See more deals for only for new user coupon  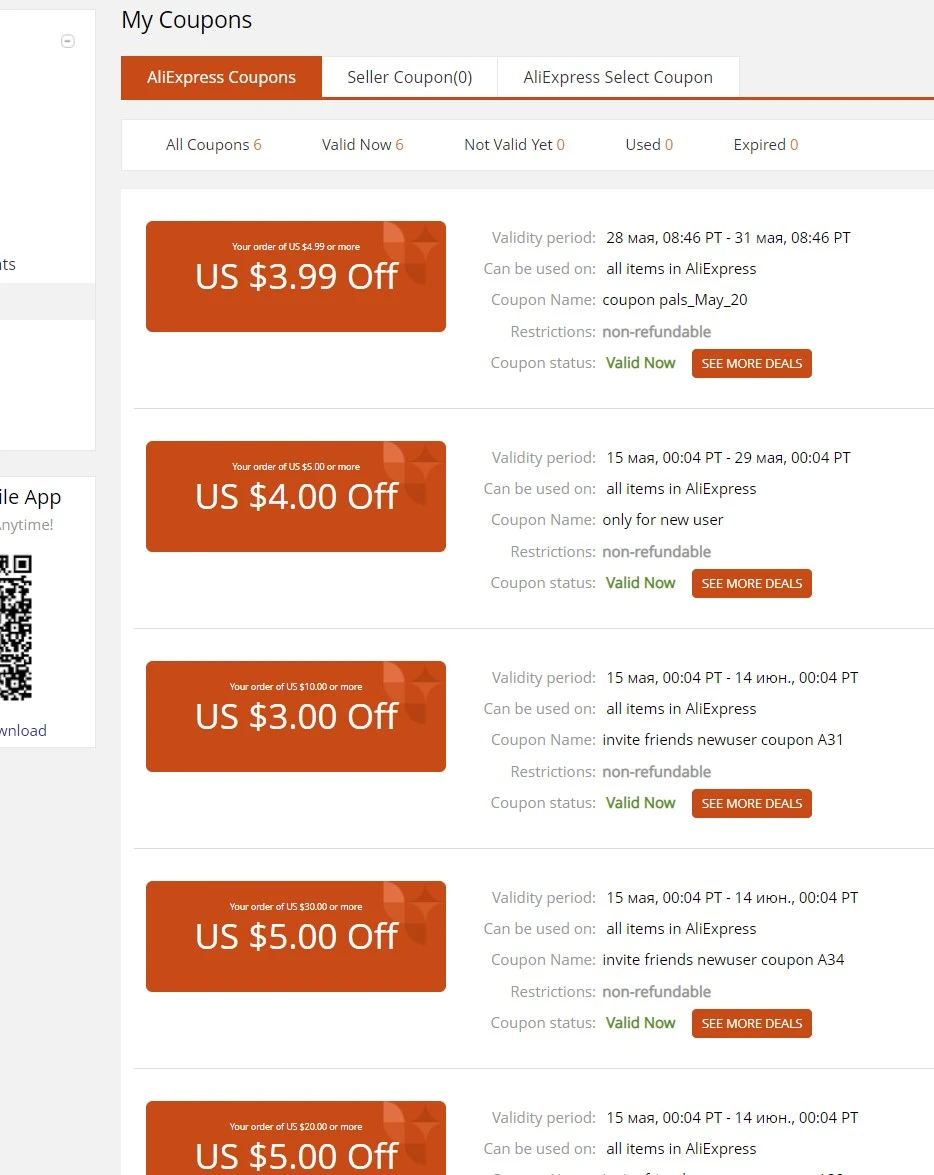tap(752, 584)
